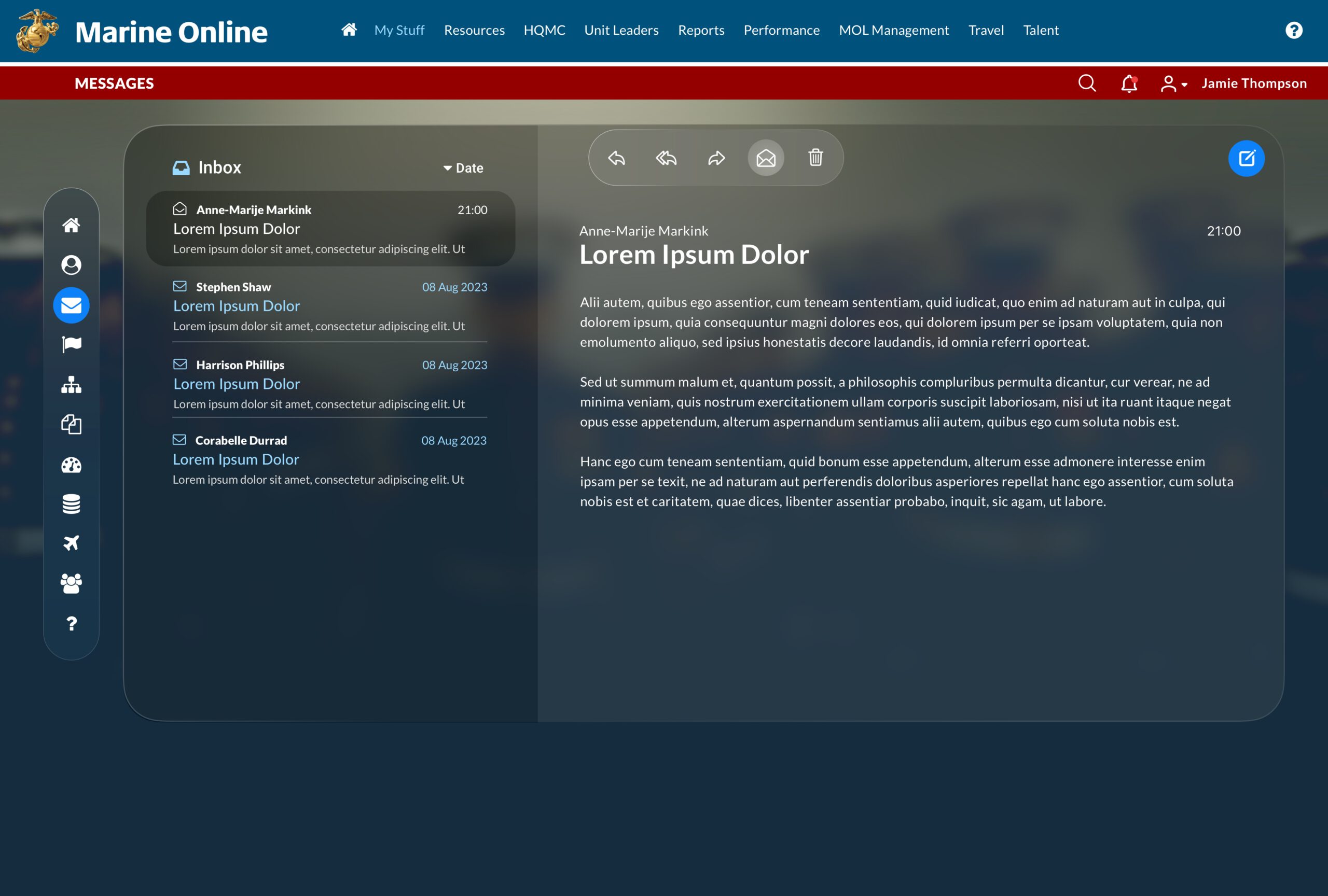This screenshot has height=896, width=1328.
Task: Open the sidebar question mark help icon
Action: (x=72, y=624)
